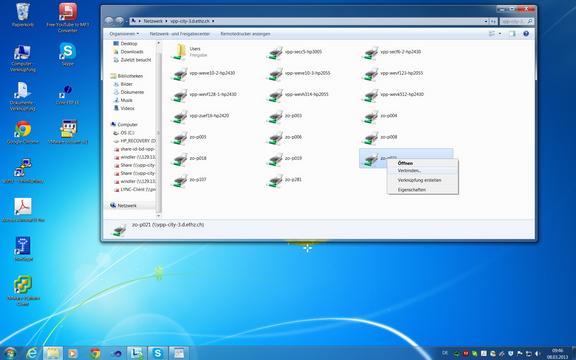Select network printer zo-p019

285,159
